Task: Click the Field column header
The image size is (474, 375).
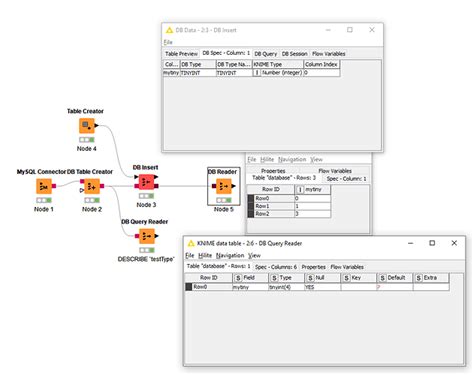Action: click(250, 278)
